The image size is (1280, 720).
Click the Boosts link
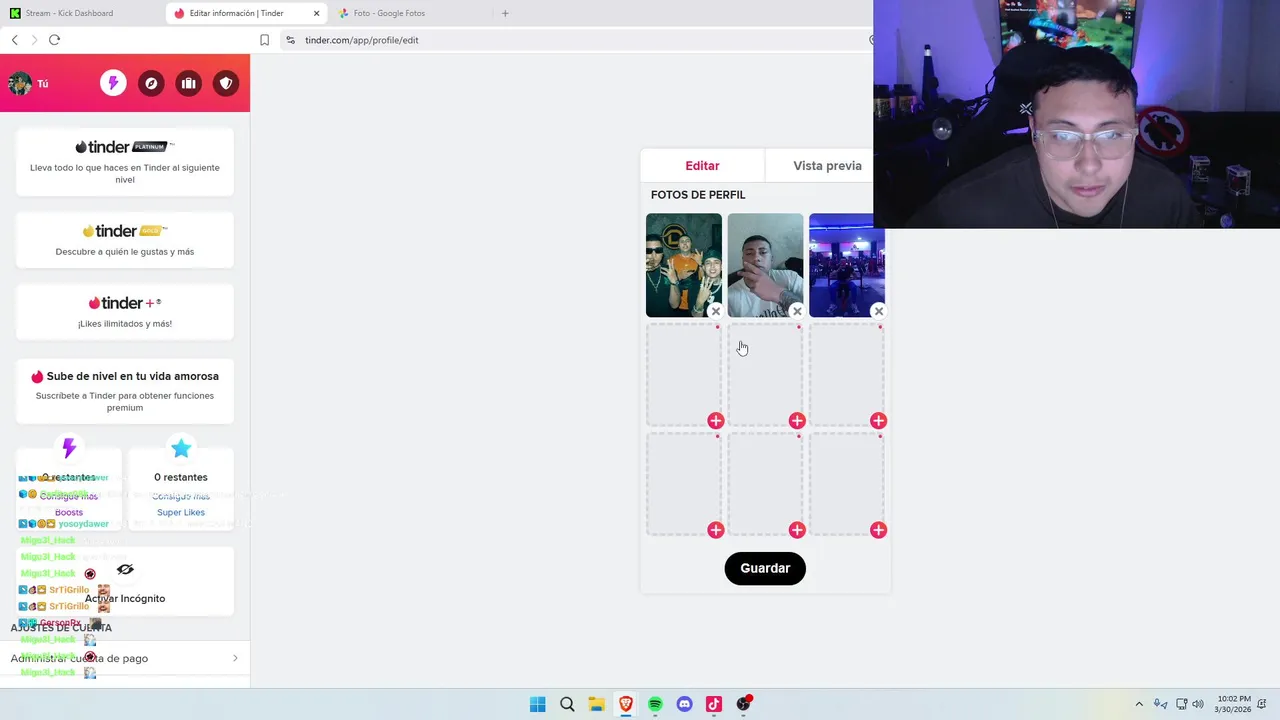pos(69,512)
